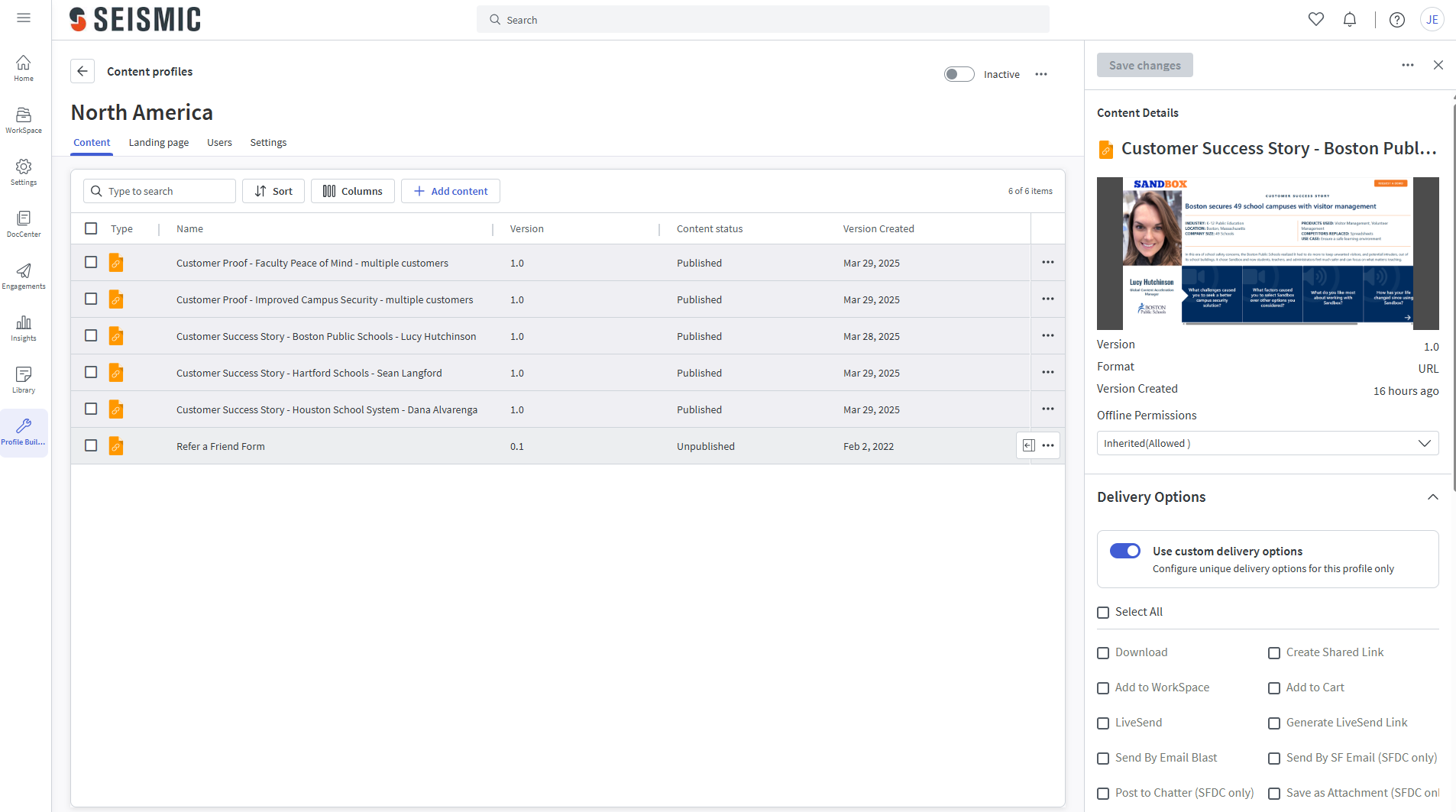Click the Add content button

[x=450, y=191]
